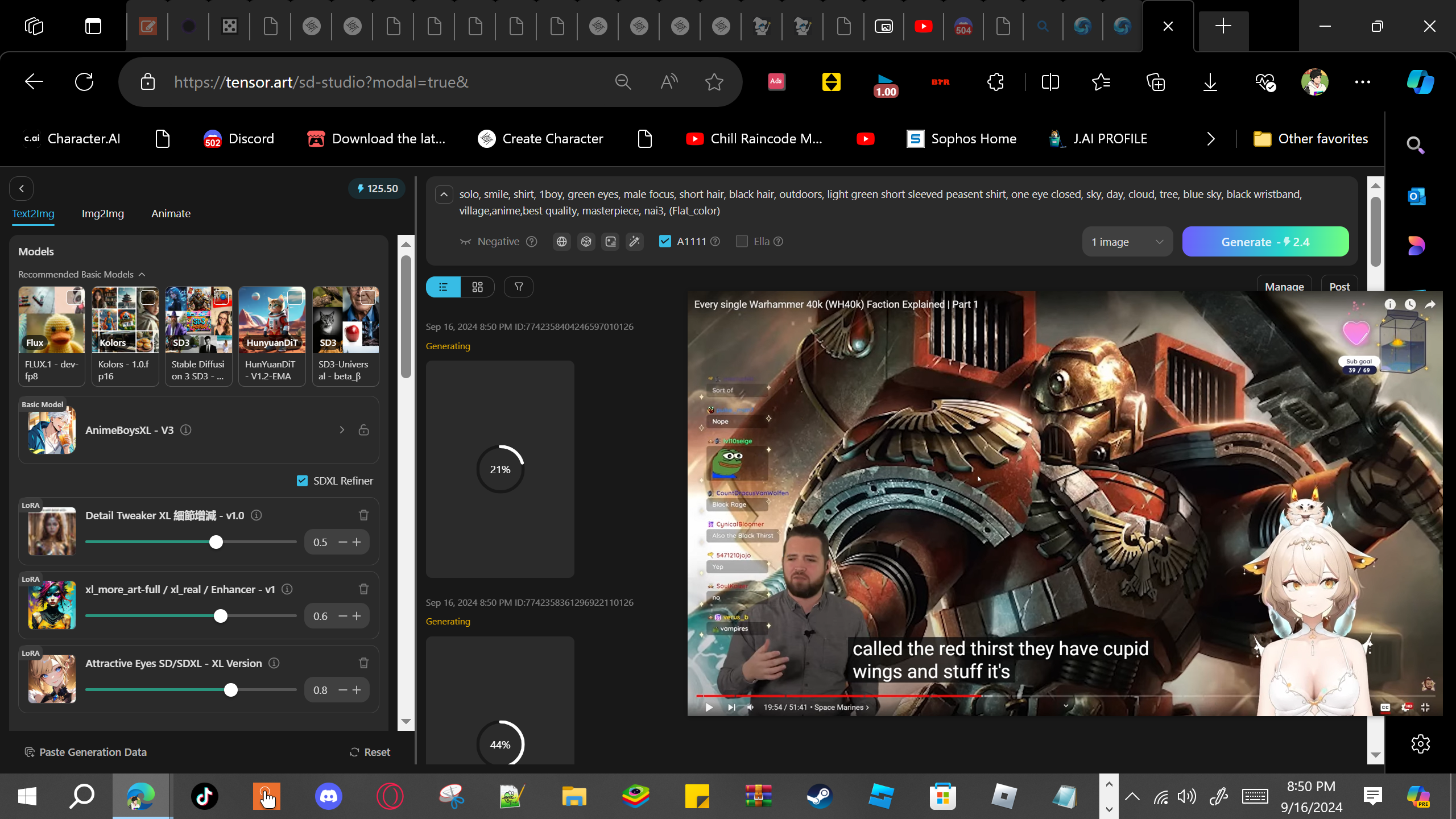This screenshot has height=819, width=1456.
Task: Open the YouTube browser tab
Action: click(924, 26)
